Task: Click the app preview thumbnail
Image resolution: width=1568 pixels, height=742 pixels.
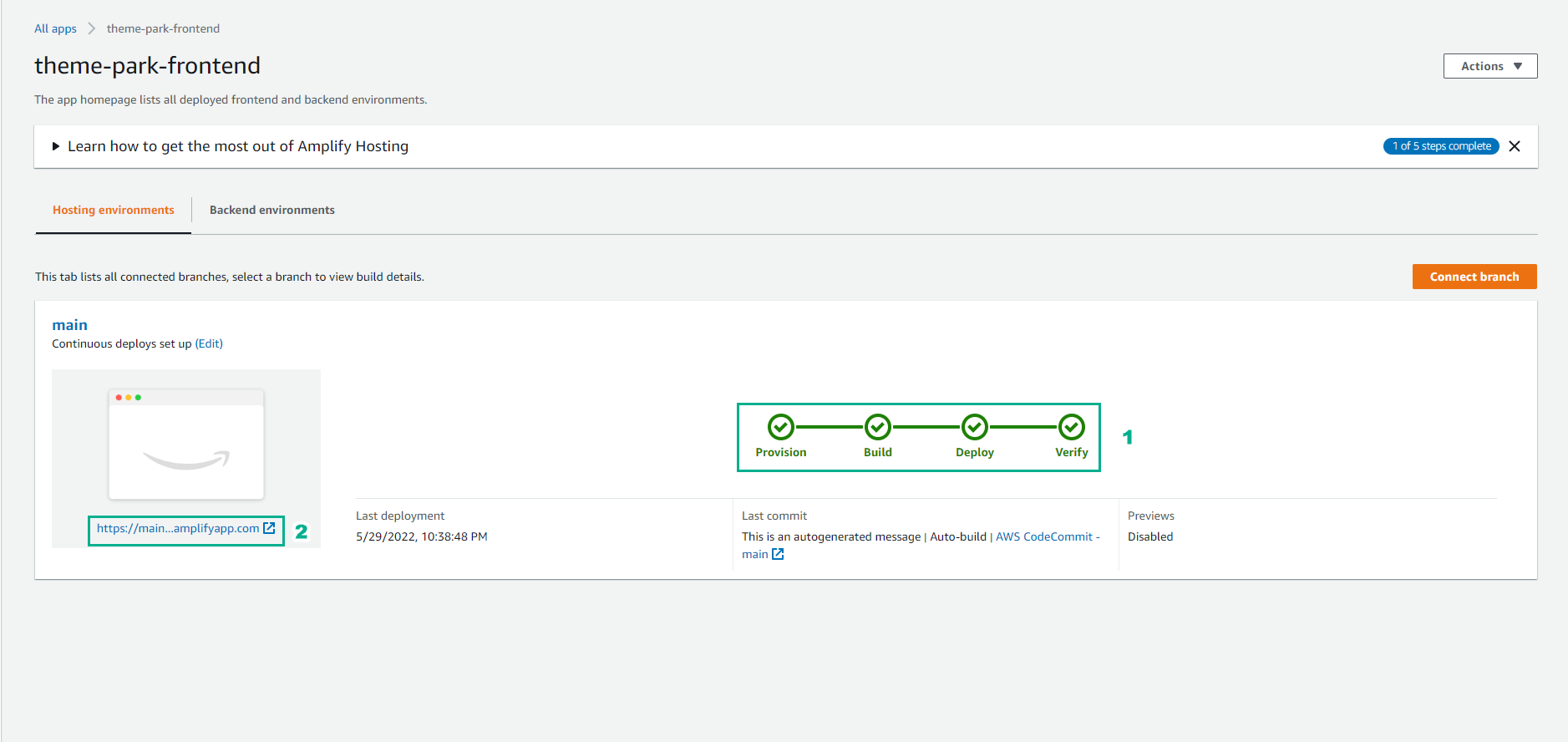Action: [x=186, y=444]
